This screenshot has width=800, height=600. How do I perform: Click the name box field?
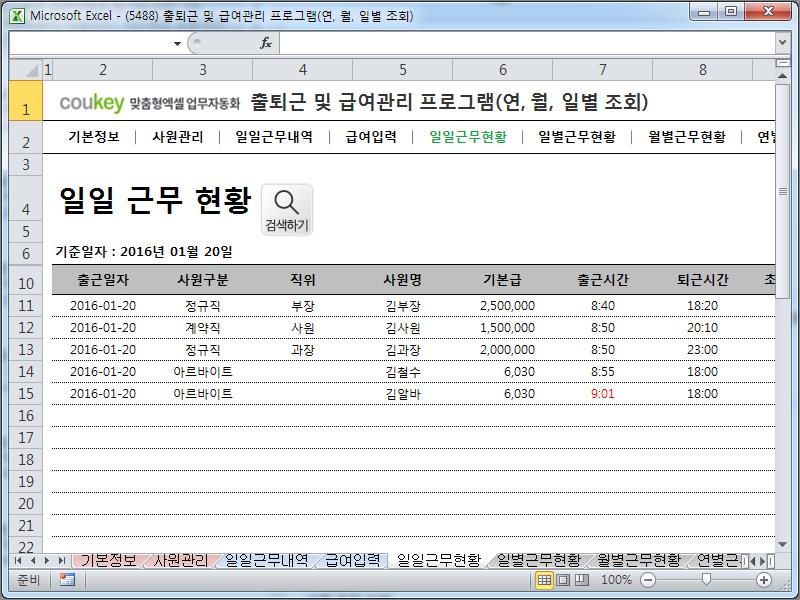90,43
